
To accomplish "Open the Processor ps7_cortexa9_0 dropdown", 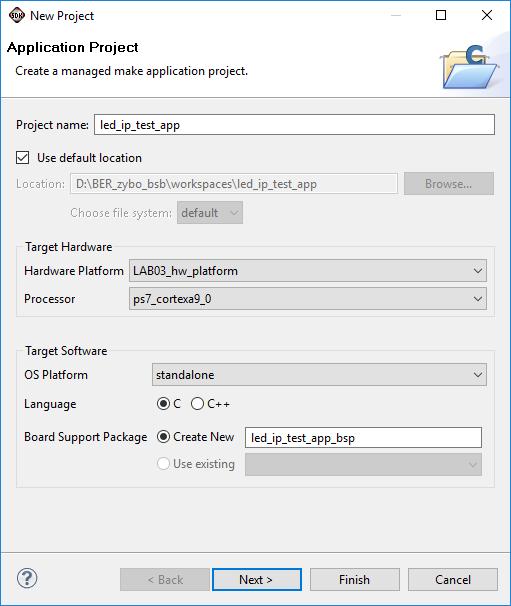I will [308, 299].
